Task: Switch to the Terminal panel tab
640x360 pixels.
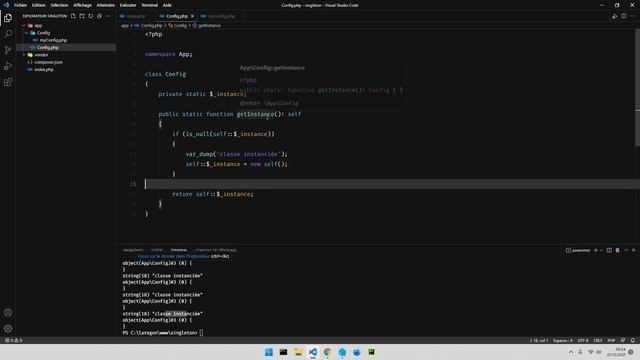Action: [x=179, y=250]
